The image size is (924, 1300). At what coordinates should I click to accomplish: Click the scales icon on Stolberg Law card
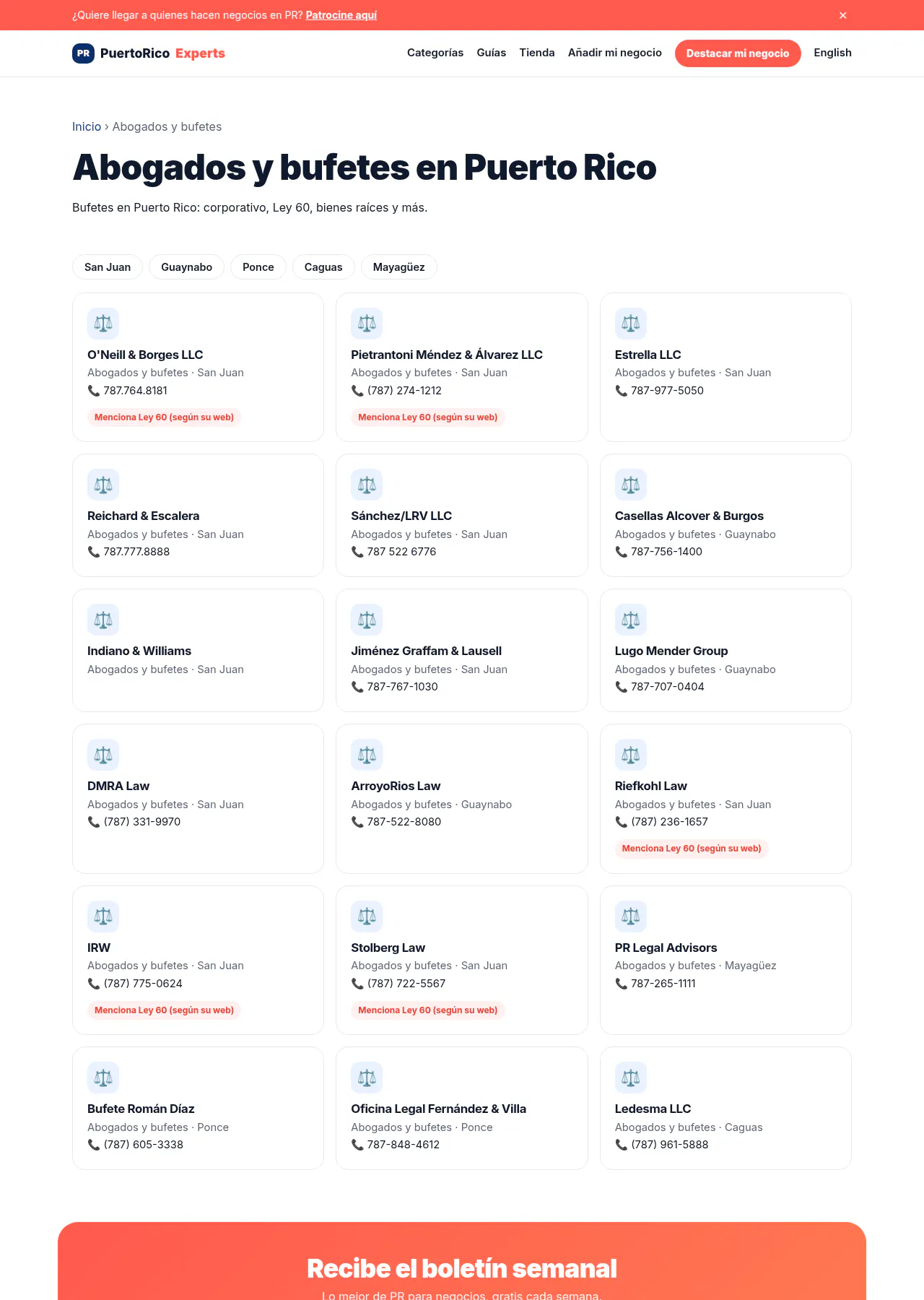367,916
